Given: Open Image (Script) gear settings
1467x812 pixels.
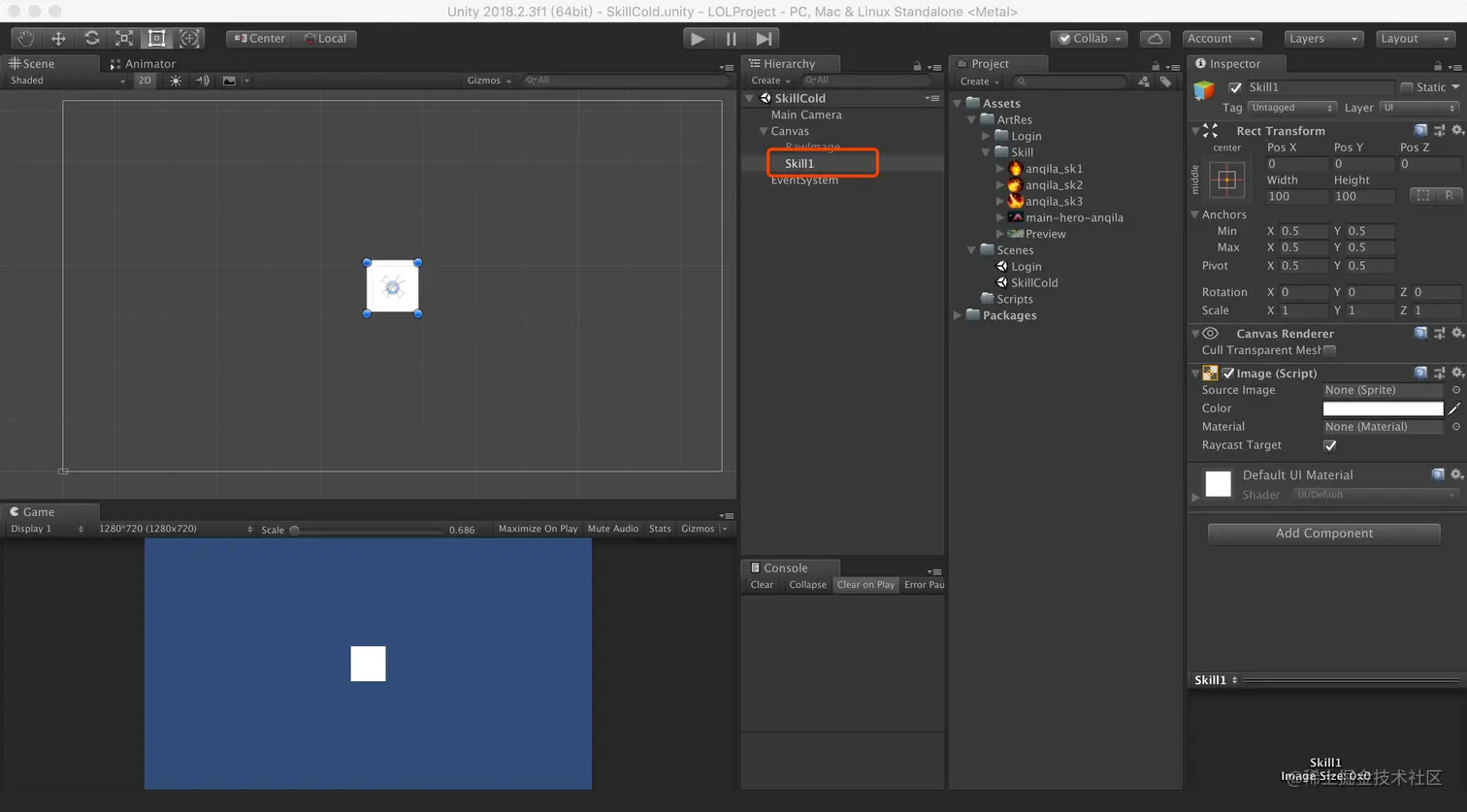Looking at the screenshot, I should tap(1457, 373).
